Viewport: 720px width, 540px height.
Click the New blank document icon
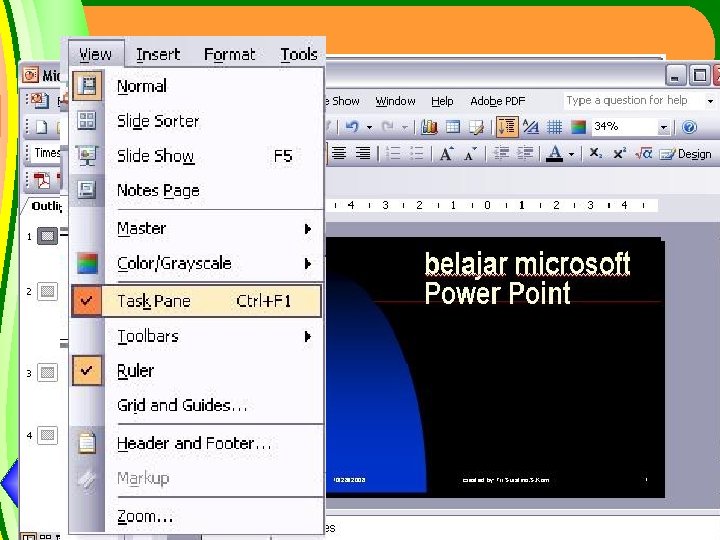[41, 127]
